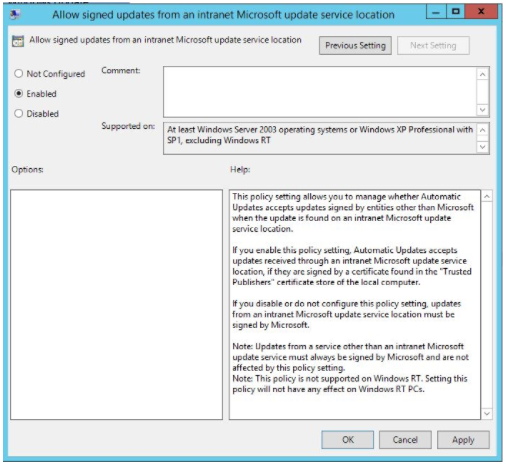This screenshot has width=506, height=465.
Task: Click the Help pane vertical scrollbar track
Action: click(487, 305)
